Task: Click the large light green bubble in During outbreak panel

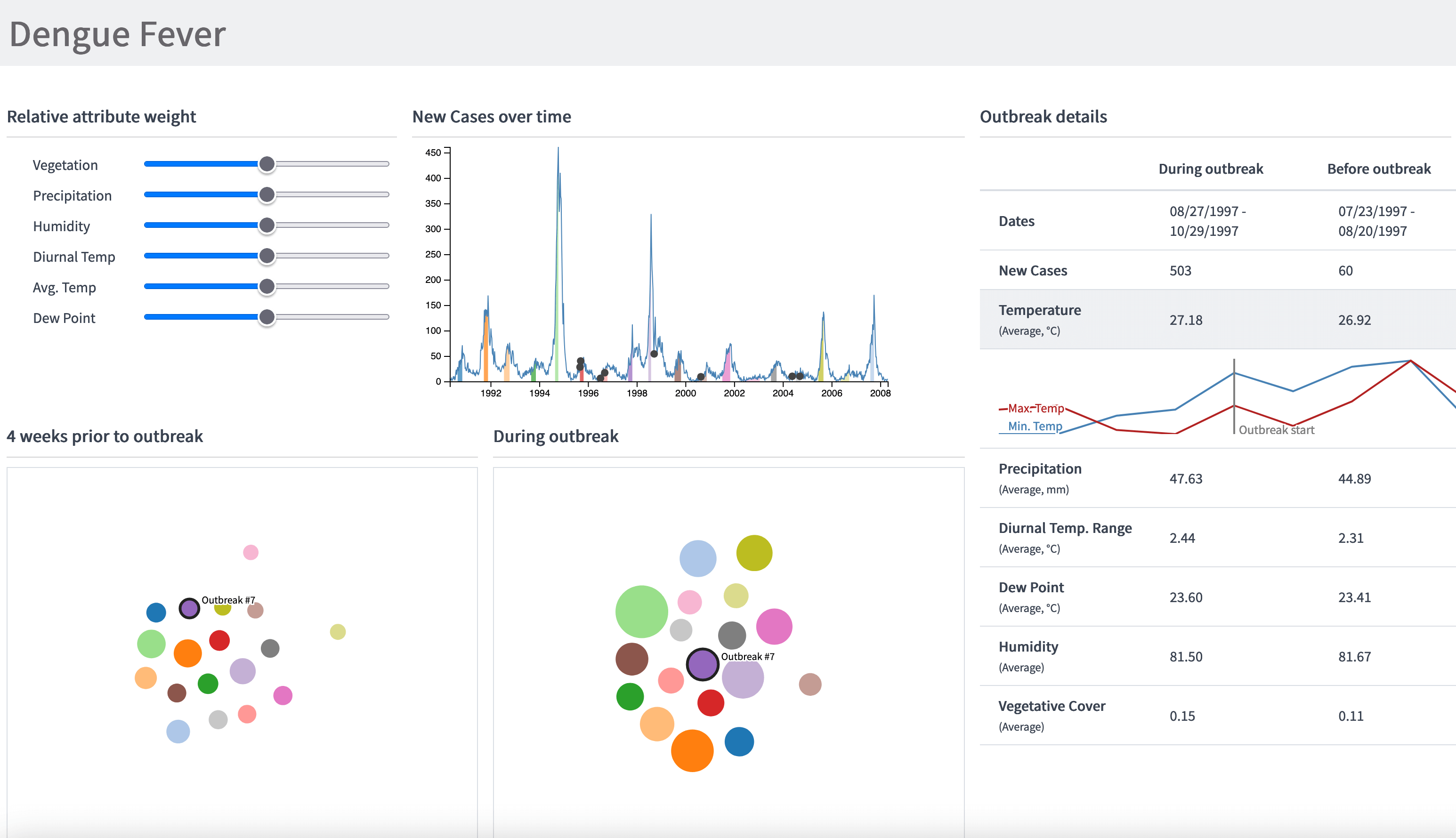Action: 642,611
